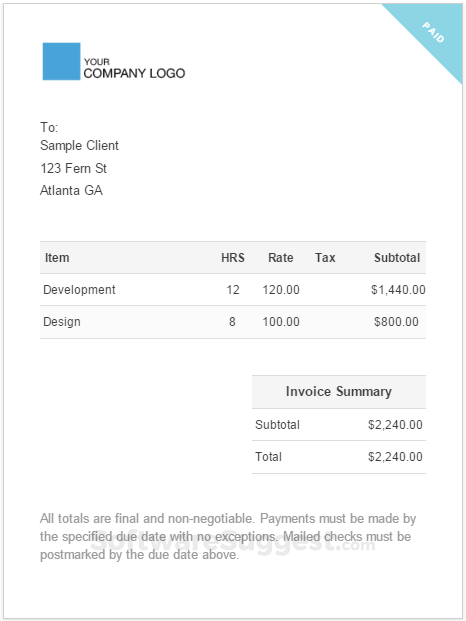Screen dimensions: 466x621
Task: Select the YOUR COMPANY LOGO text
Action: click(x=134, y=68)
